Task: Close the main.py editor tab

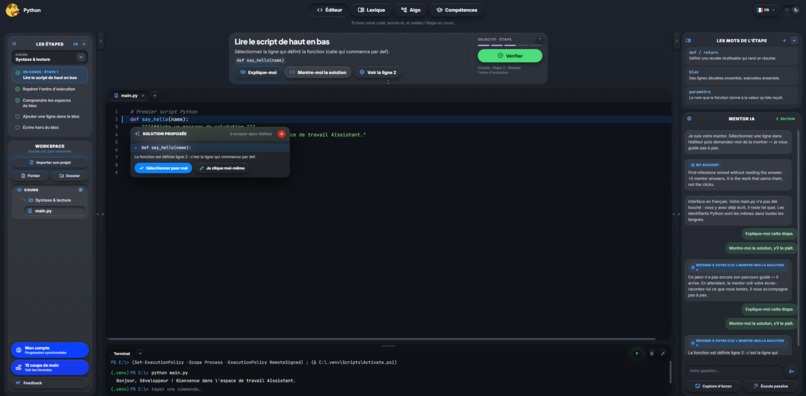Action: (143, 96)
